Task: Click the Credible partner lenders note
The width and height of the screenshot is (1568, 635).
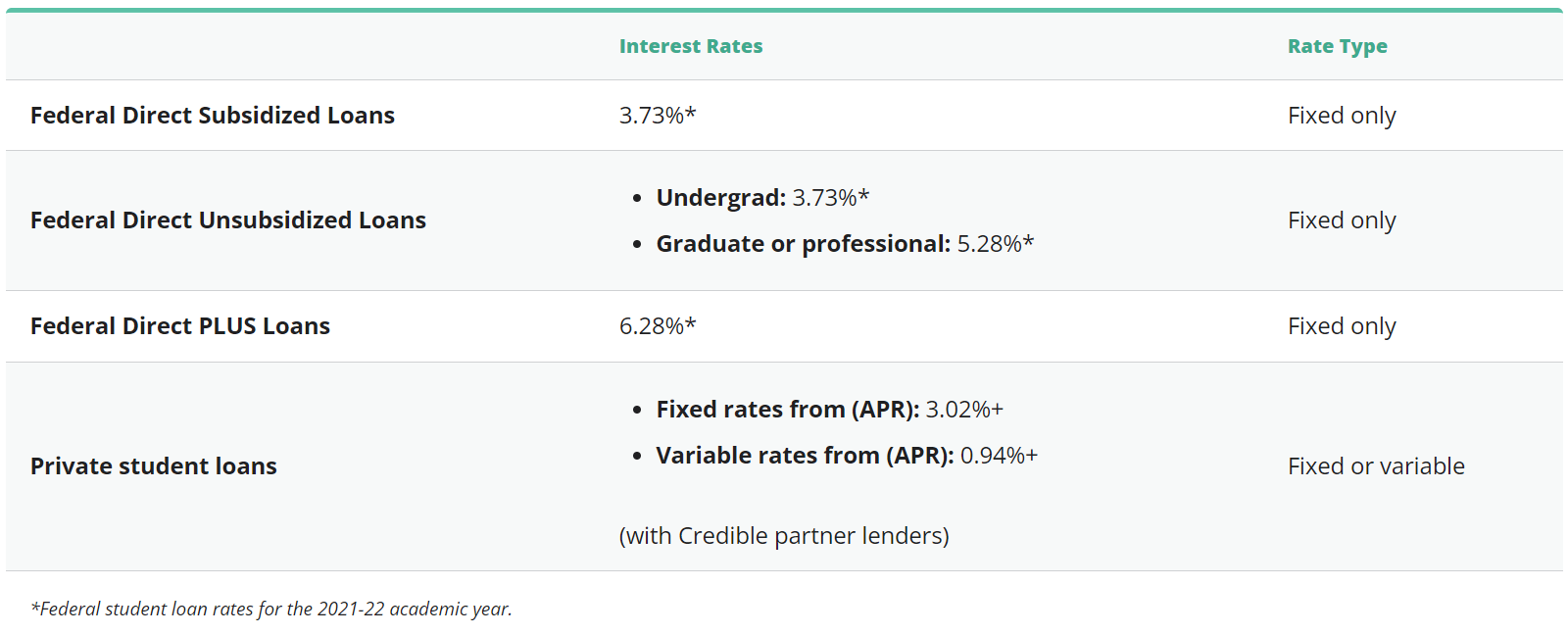Action: 783,536
